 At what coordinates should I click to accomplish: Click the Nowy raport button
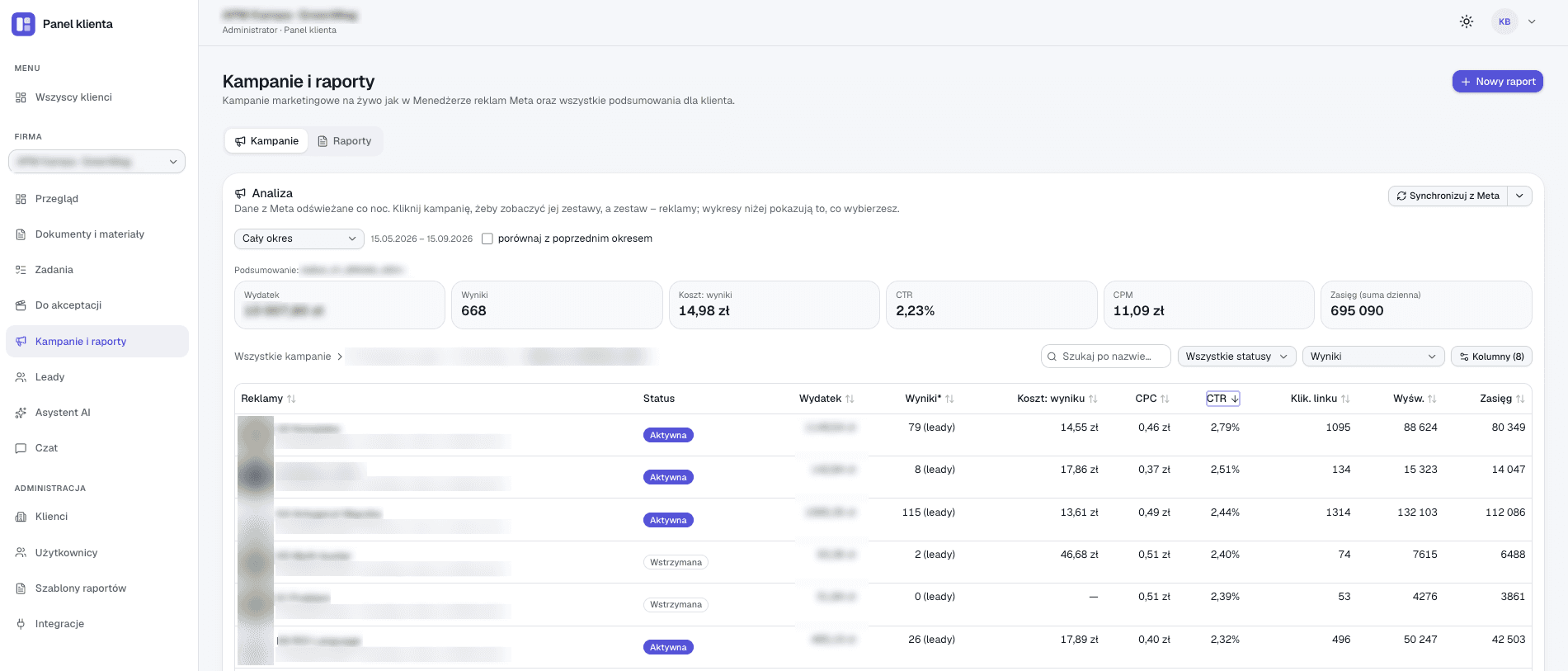(1498, 82)
